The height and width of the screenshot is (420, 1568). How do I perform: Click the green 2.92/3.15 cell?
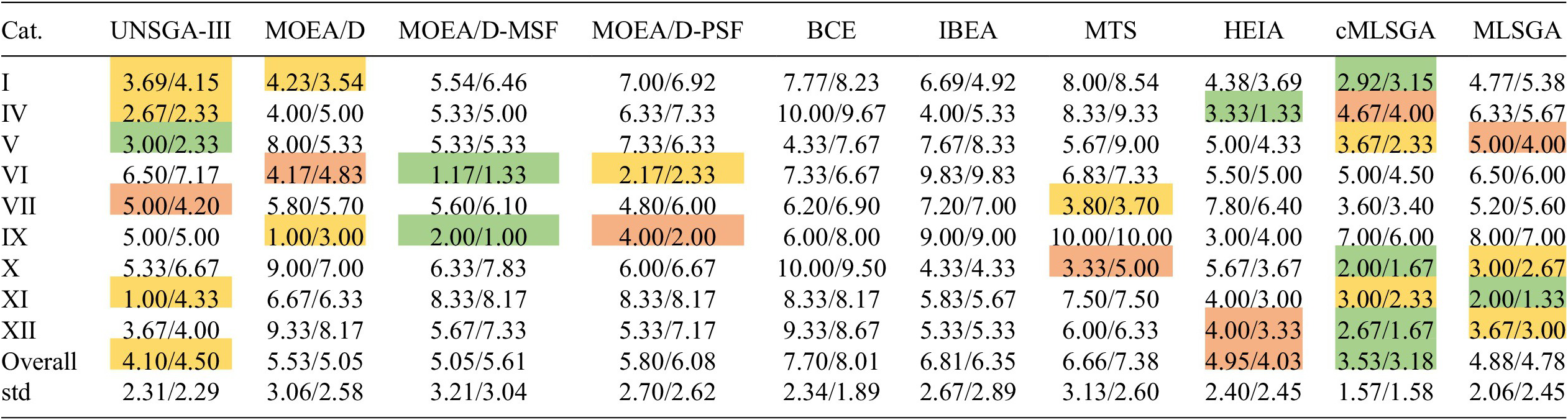(x=1385, y=81)
